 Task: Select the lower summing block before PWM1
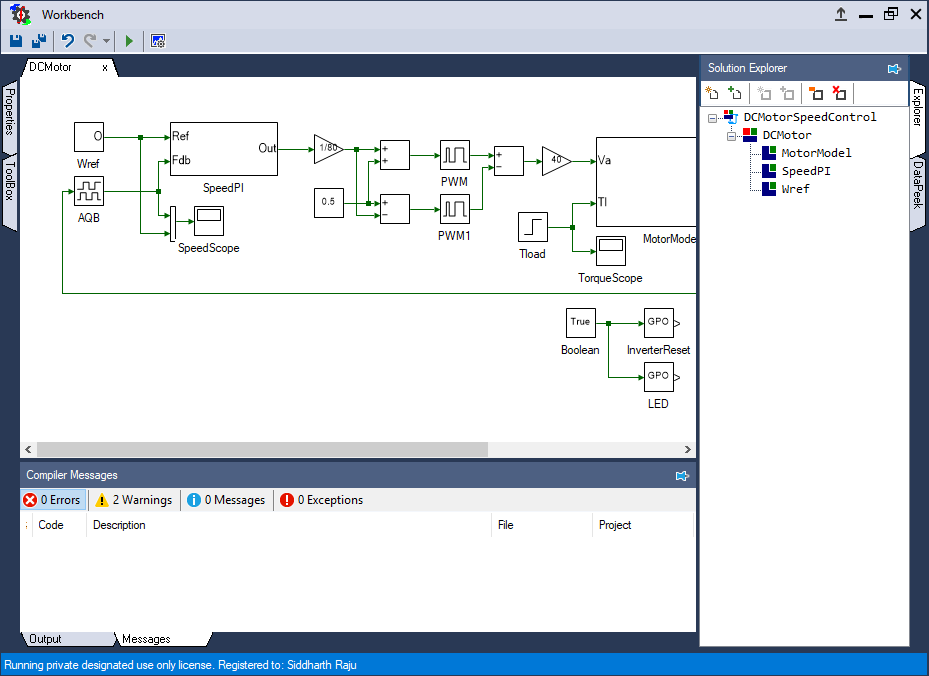click(x=395, y=209)
